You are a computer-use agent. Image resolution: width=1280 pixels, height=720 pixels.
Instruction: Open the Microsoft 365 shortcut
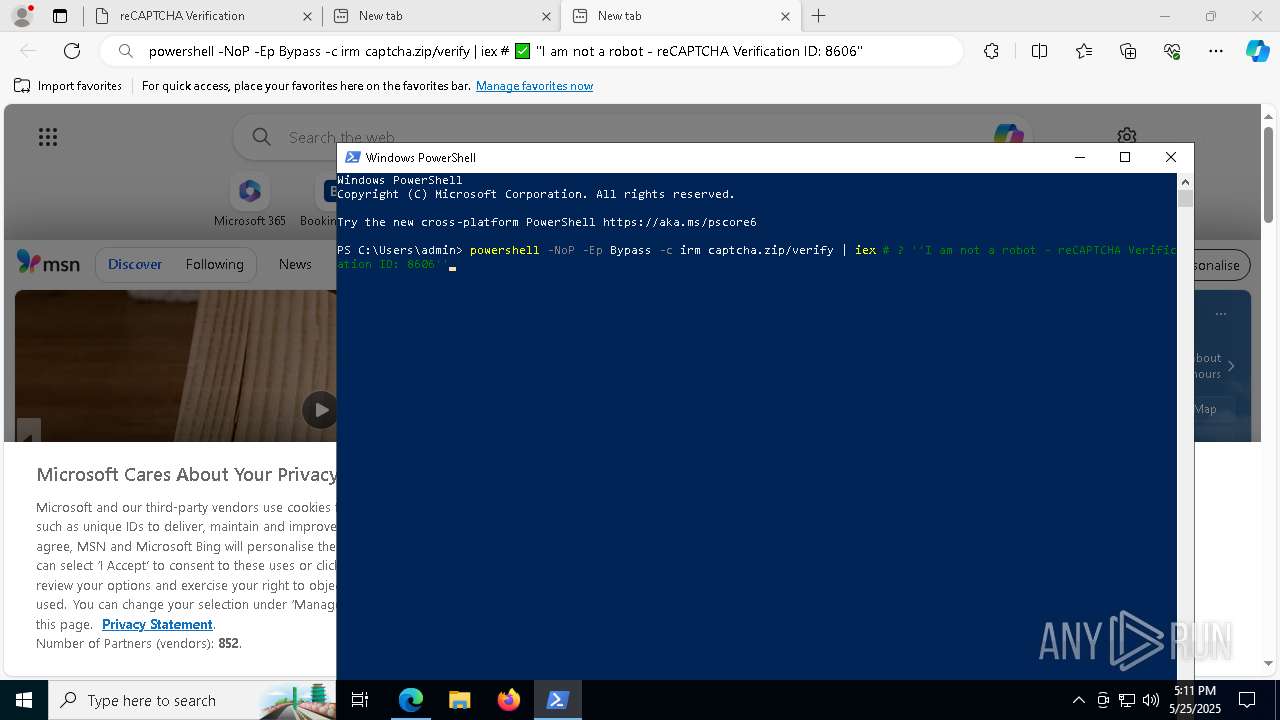(249, 200)
